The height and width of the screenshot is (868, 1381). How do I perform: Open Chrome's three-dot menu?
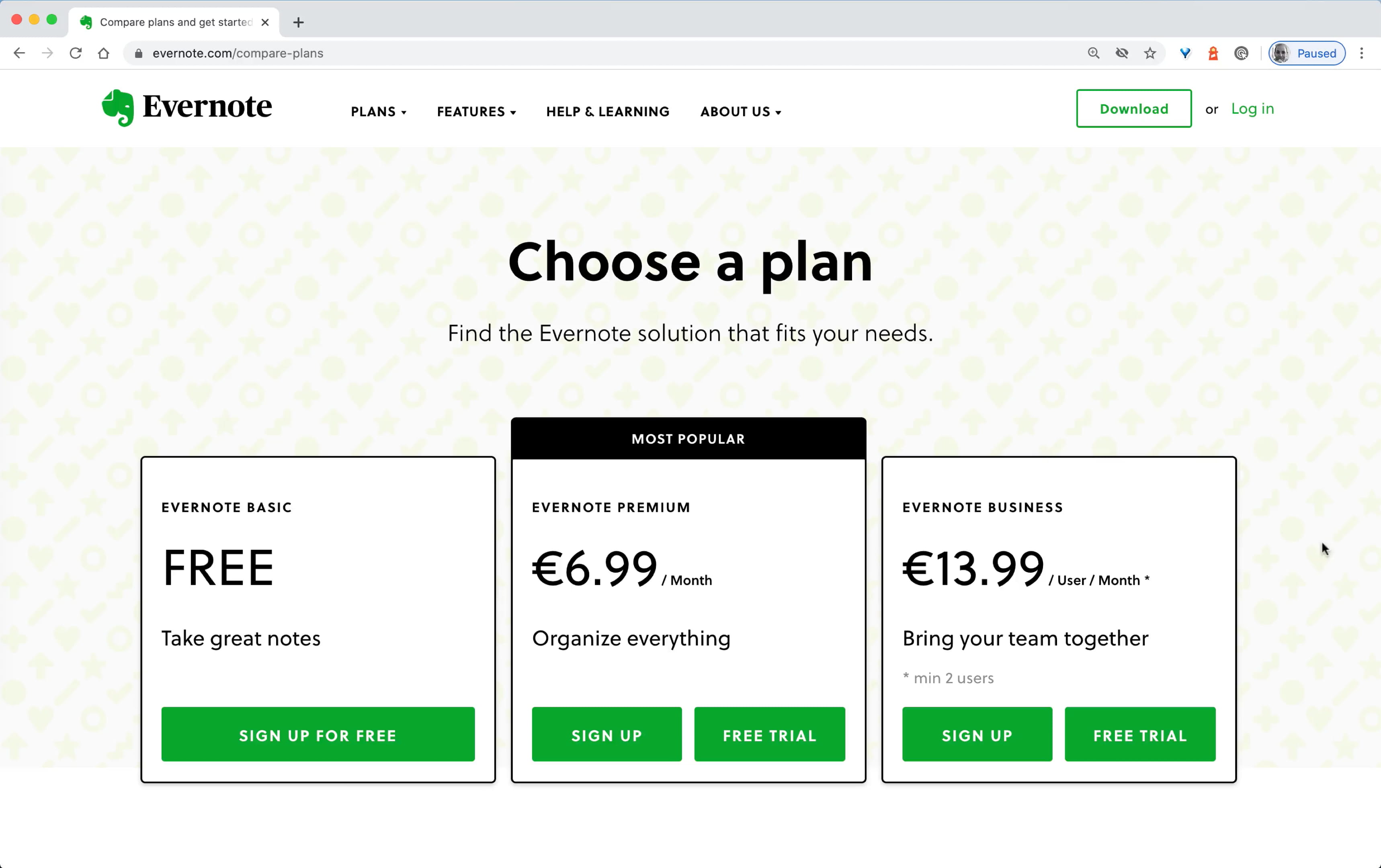[1361, 53]
